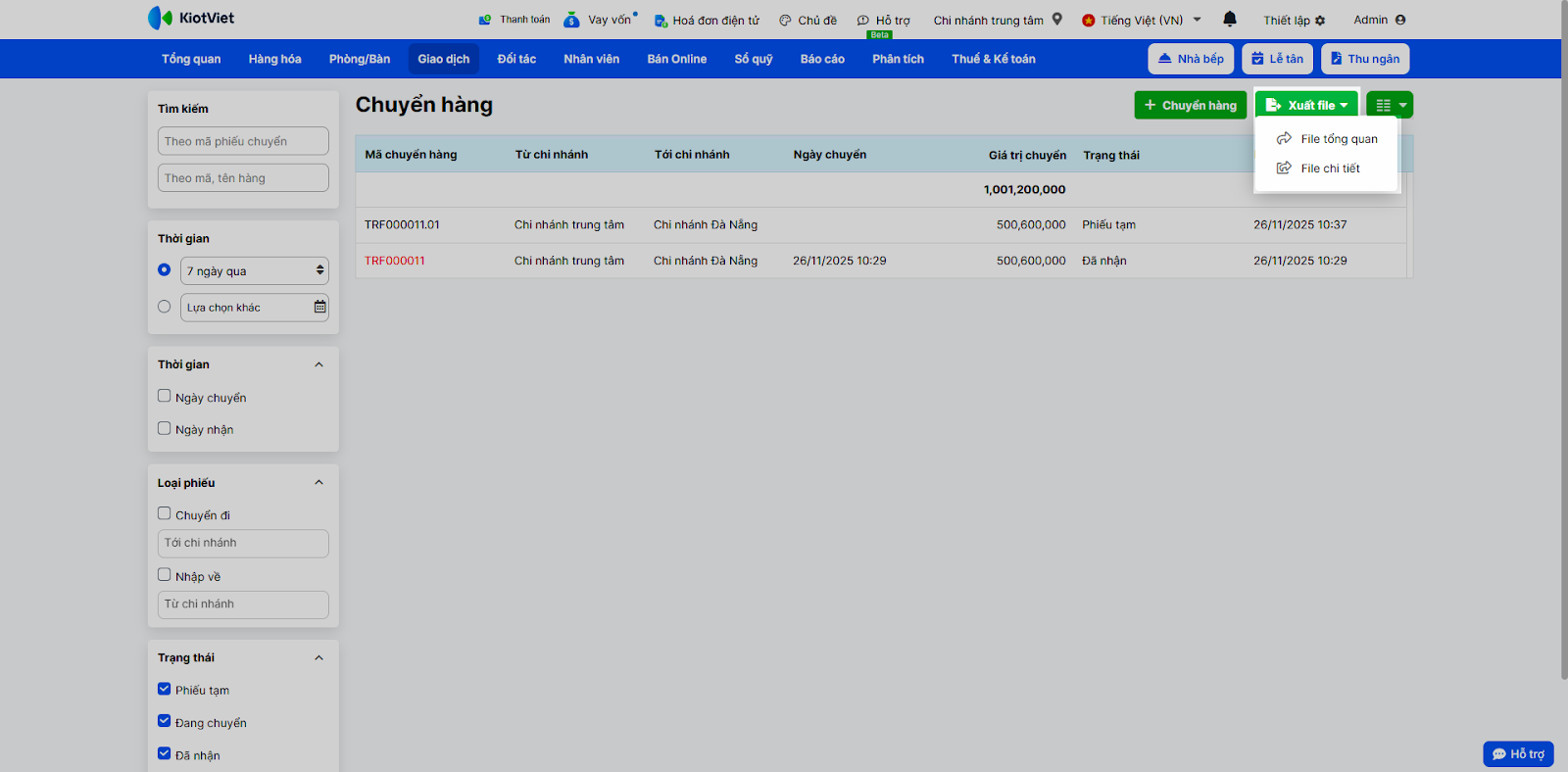This screenshot has height=772, width=1568.
Task: Open the language dropdown arrow
Action: 1198,20
